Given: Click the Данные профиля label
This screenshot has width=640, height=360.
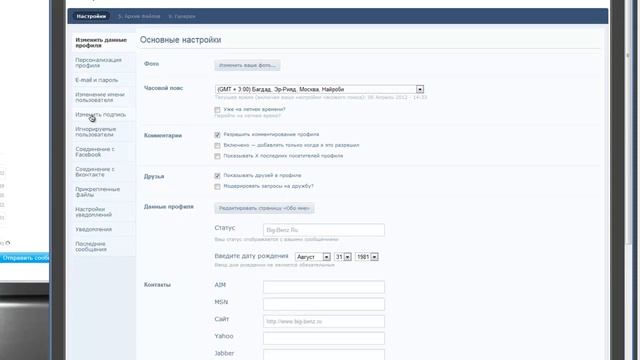Looking at the screenshot, I should coord(169,207).
